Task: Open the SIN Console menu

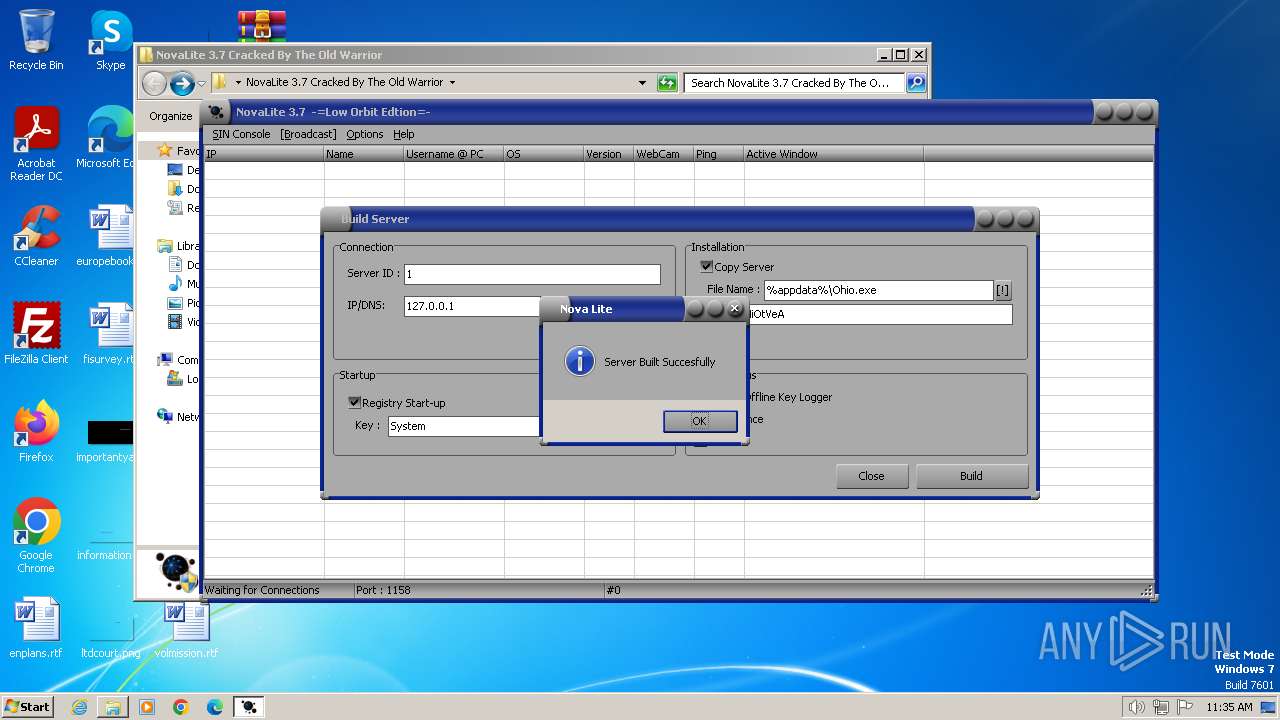Action: (241, 134)
